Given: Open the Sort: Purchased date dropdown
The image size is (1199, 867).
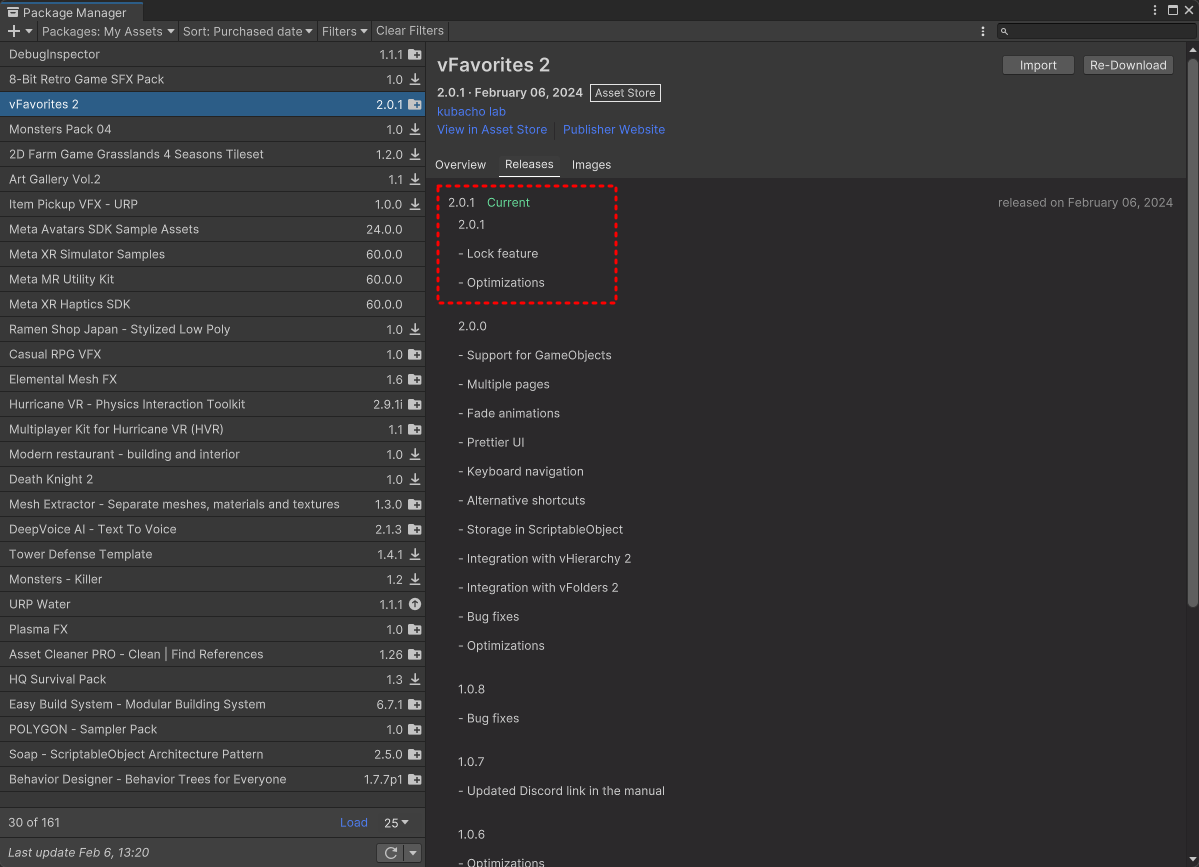Looking at the screenshot, I should (x=247, y=31).
